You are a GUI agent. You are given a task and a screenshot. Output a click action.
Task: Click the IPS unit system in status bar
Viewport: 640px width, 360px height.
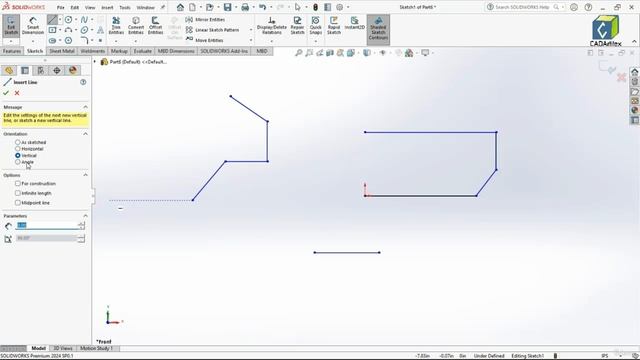click(x=604, y=356)
